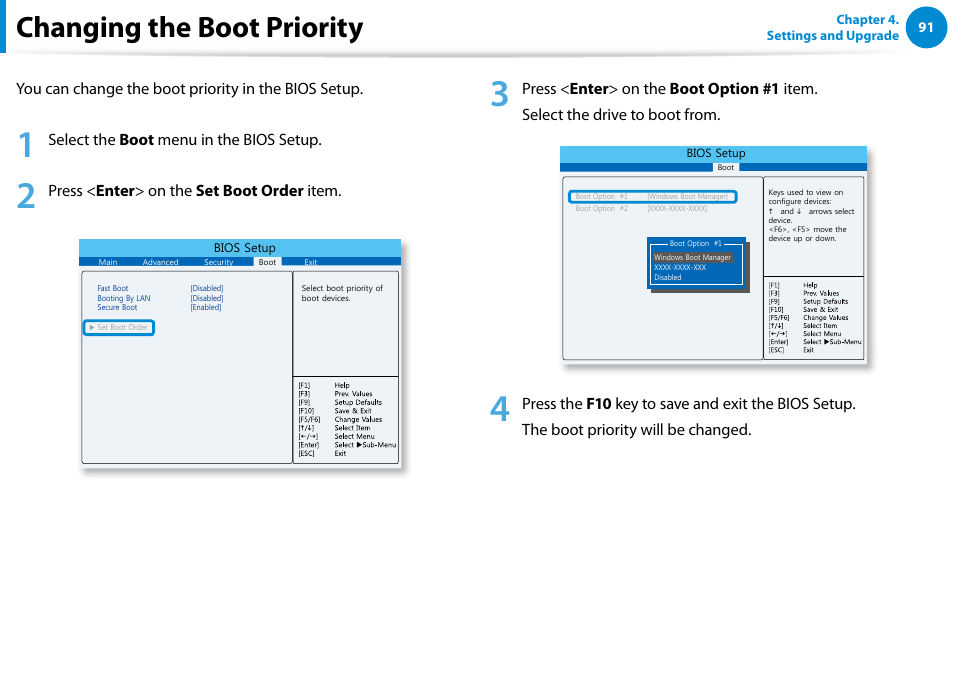Click the [F9] Setup Defaults row under boot priority help
Screen dimensions: 954x677
pyautogui.click(x=340, y=402)
